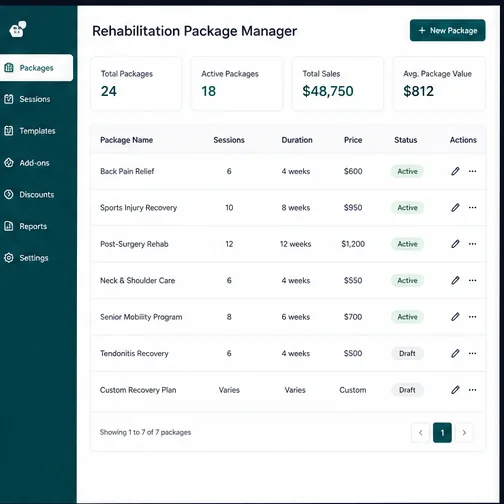Click the Total Sales $48,750 card

(338, 83)
